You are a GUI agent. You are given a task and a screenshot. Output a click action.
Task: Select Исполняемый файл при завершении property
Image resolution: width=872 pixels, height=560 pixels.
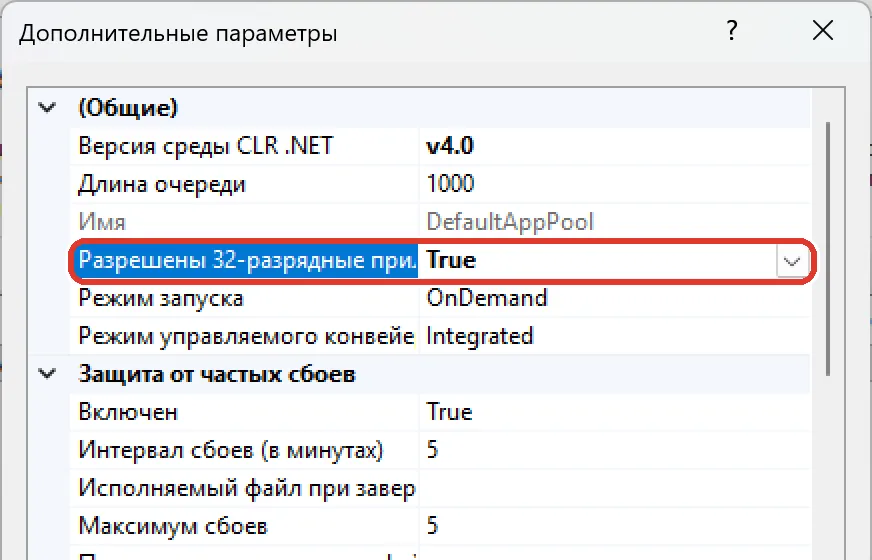point(246,488)
